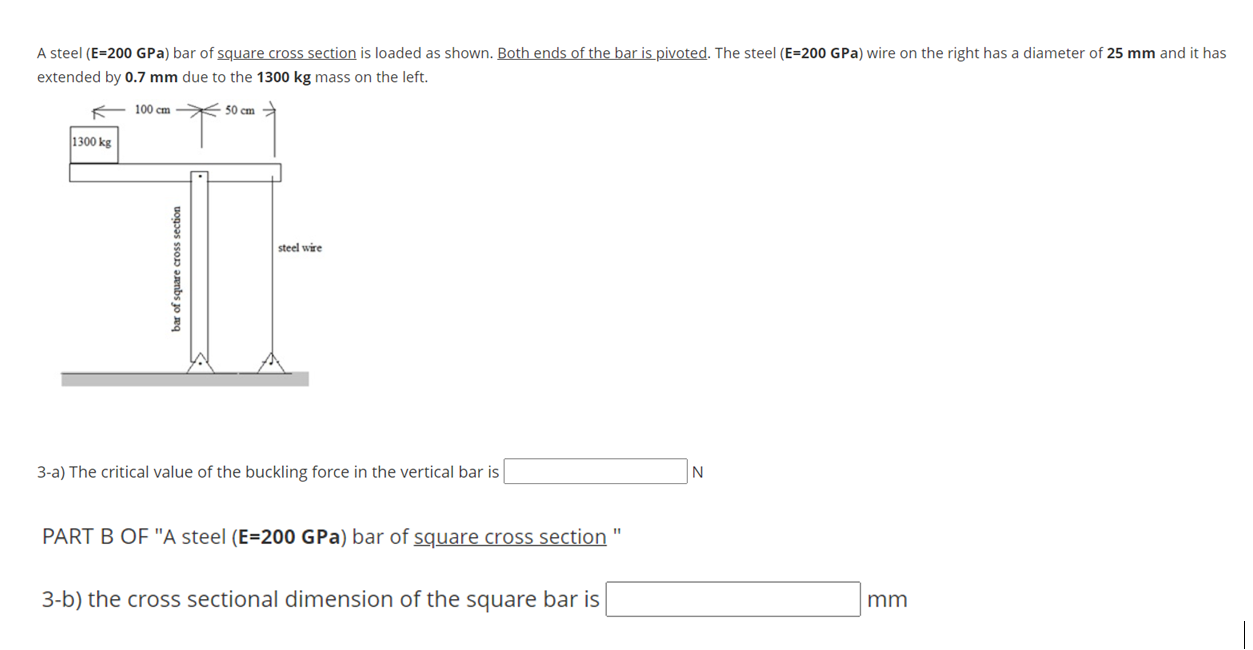The image size is (1253, 650).
Task: Click the 'N' unit label after the answer box
Action: coord(695,471)
